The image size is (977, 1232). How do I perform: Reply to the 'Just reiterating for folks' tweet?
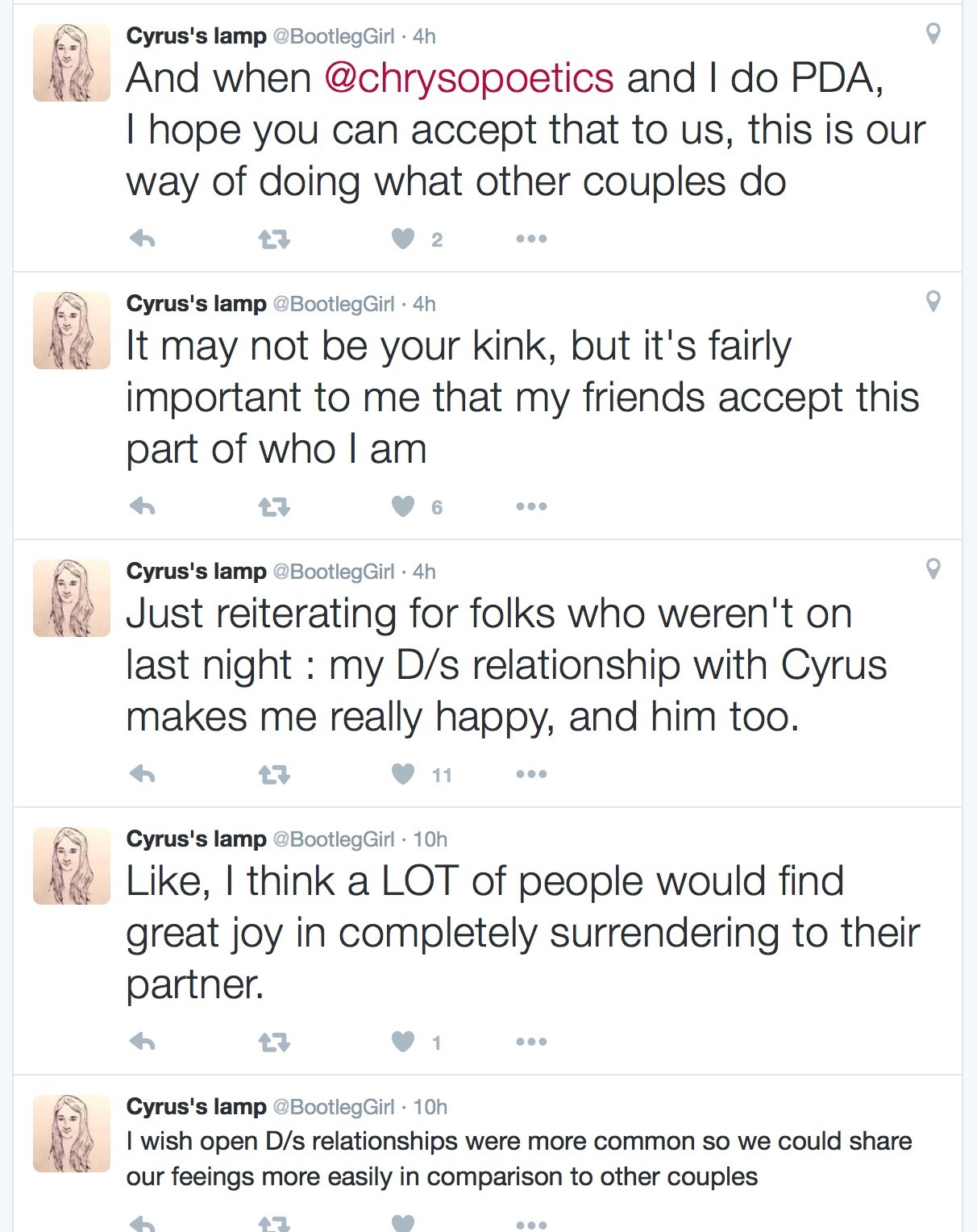pos(142,774)
